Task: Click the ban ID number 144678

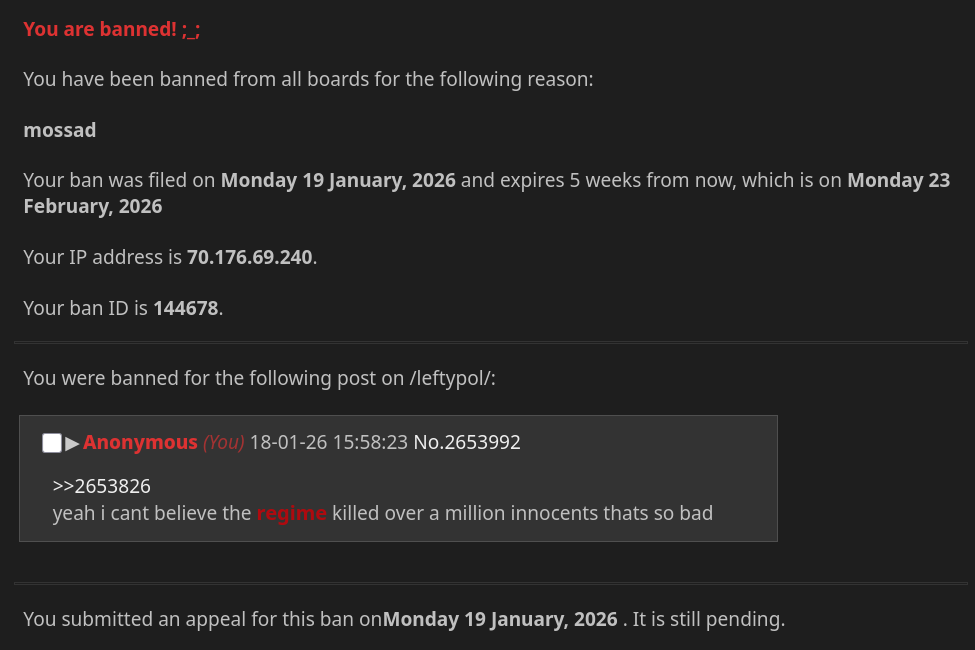Action: pos(185,308)
